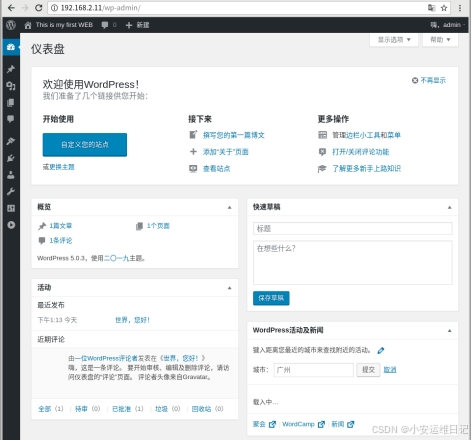The height and width of the screenshot is (441, 472).
Task: Open Pages icon in sidebar
Action: [11, 102]
